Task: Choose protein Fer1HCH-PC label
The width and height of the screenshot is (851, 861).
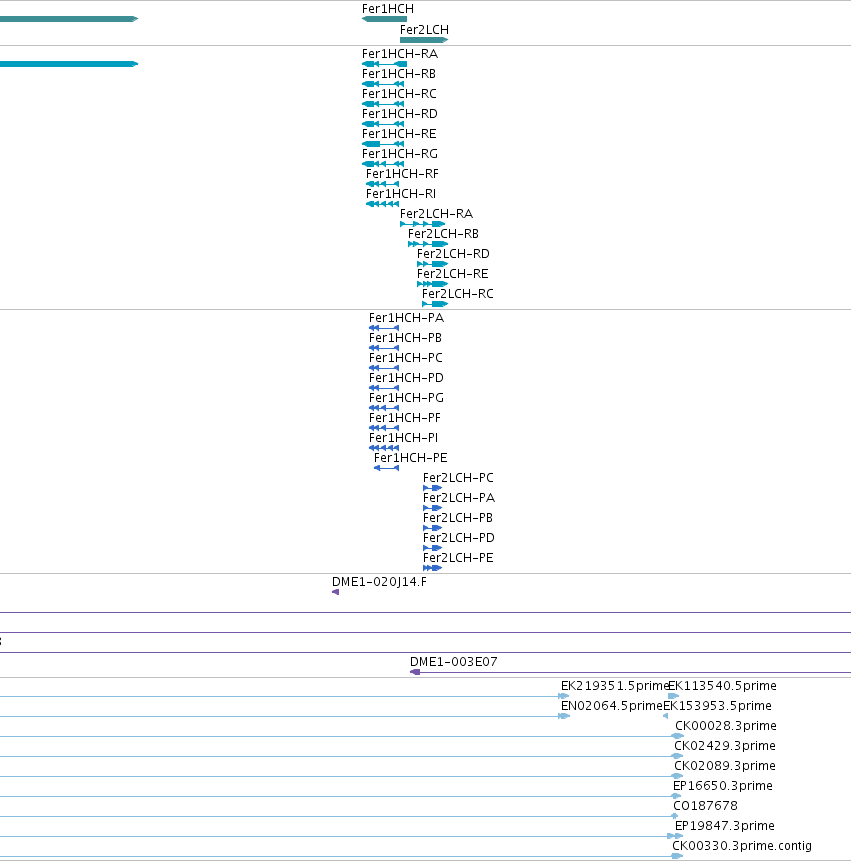Action: tap(406, 358)
